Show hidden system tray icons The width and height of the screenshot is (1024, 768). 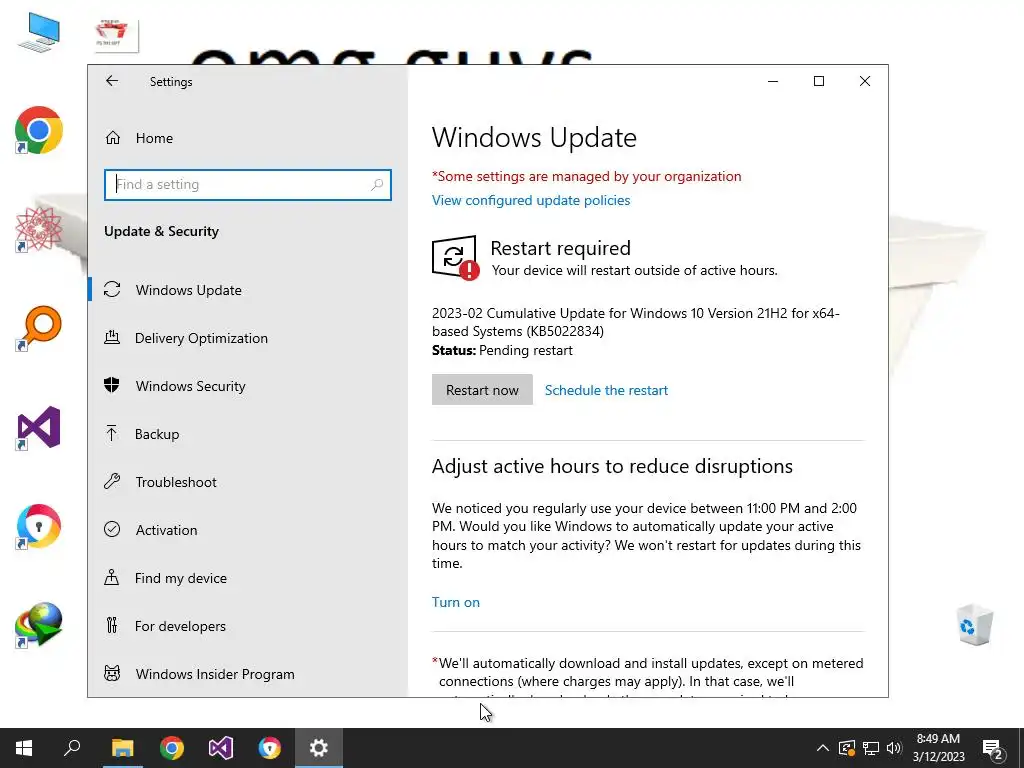pos(823,748)
